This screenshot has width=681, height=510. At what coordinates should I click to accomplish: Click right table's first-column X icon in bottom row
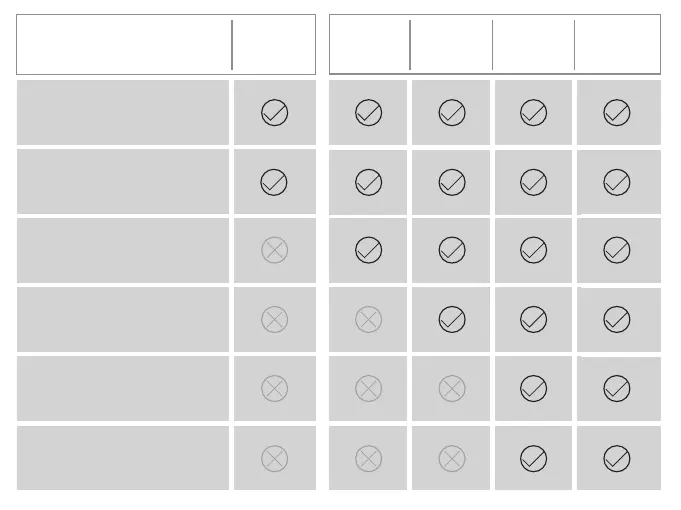(x=369, y=459)
